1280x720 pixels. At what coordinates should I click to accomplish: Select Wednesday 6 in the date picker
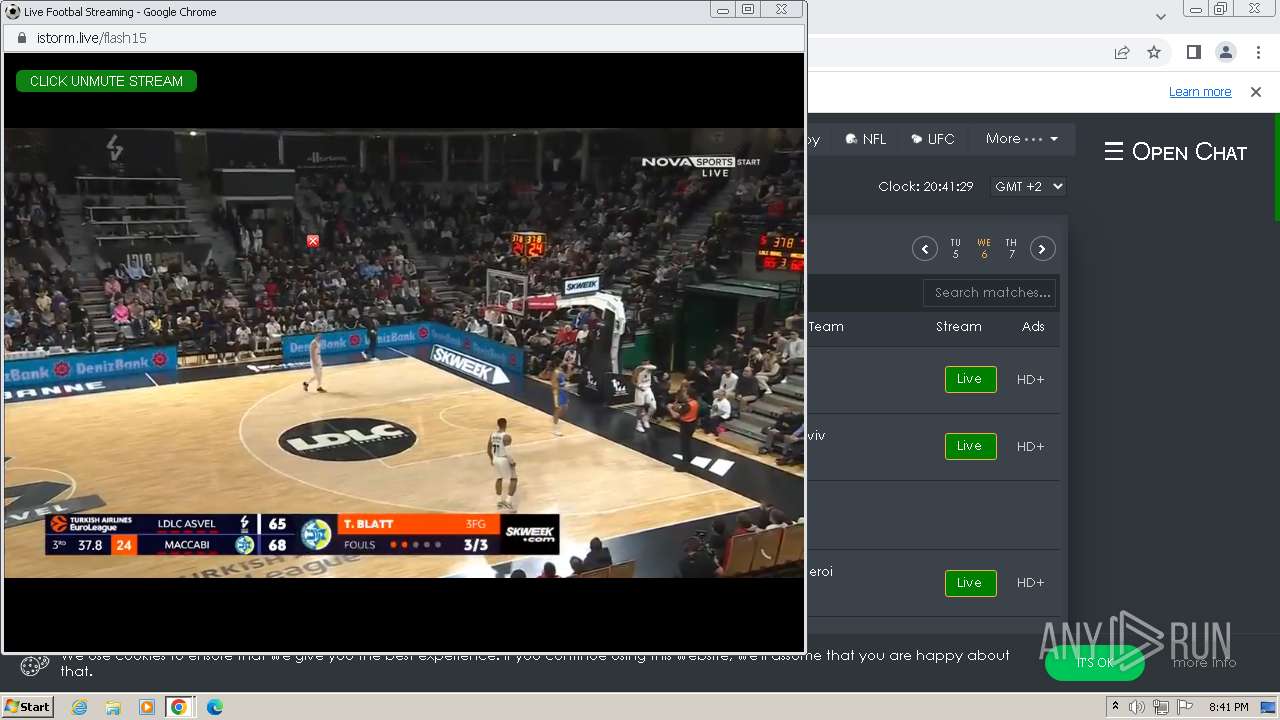click(x=984, y=249)
